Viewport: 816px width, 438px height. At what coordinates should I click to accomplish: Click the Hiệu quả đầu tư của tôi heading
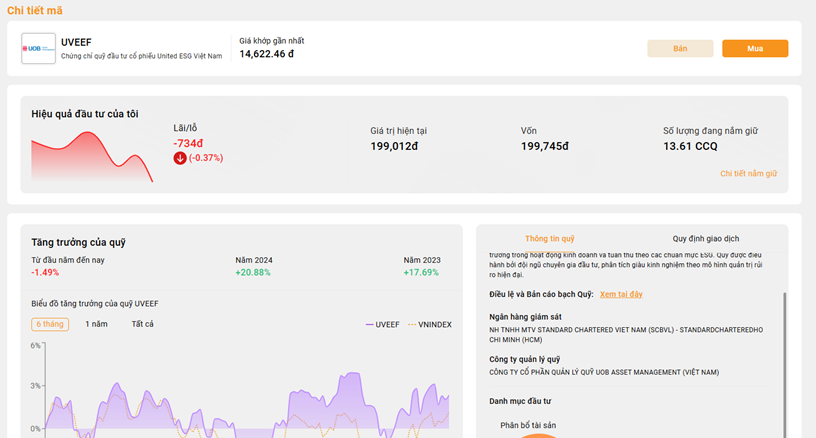pyautogui.click(x=85, y=114)
